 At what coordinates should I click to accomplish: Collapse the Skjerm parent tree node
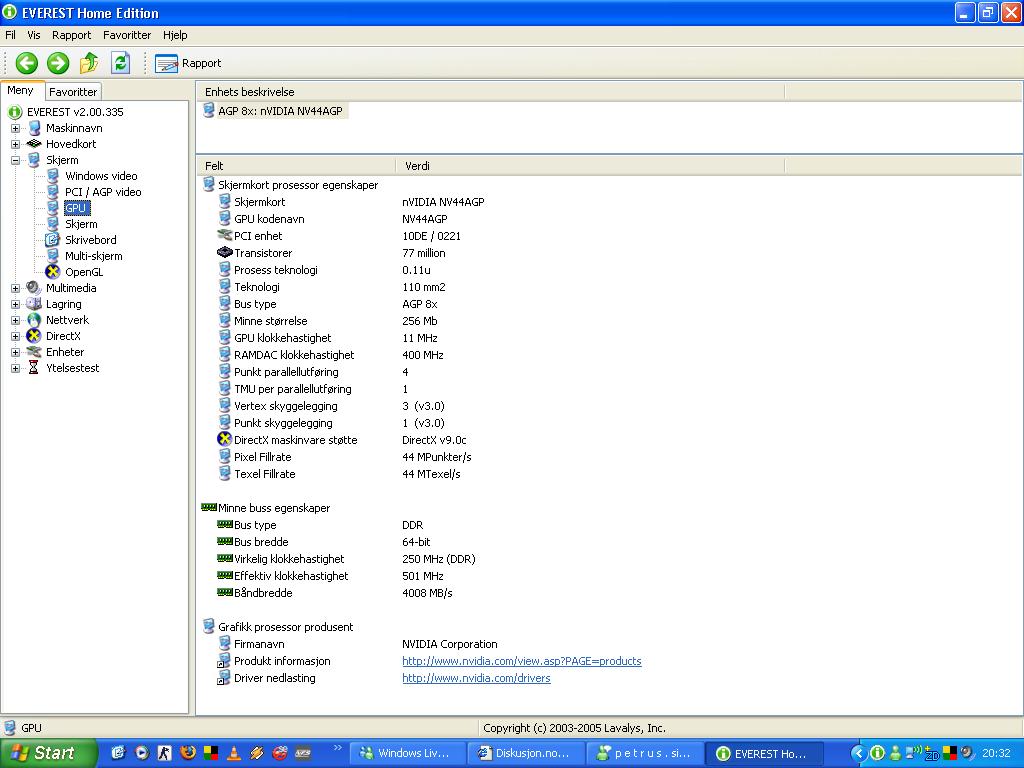16,161
